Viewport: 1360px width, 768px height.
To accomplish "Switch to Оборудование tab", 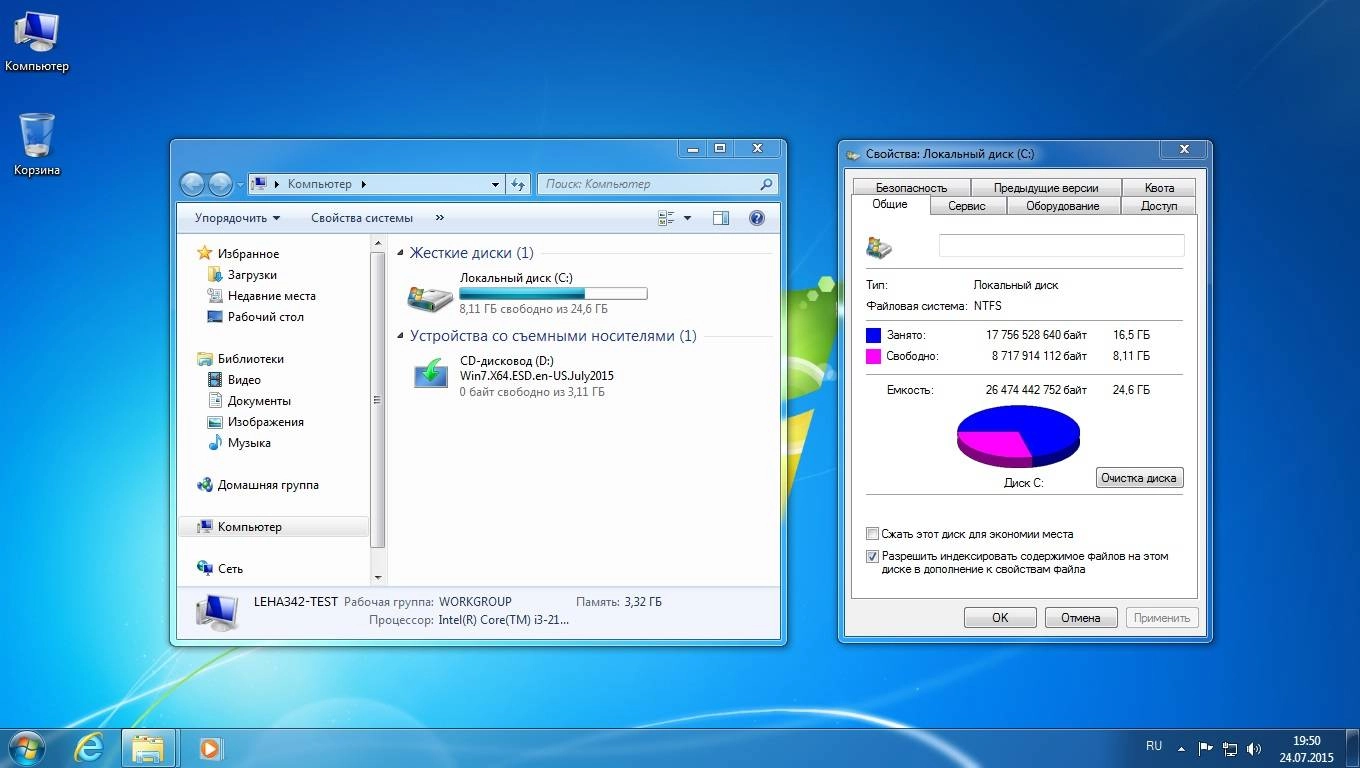I will [1063, 206].
